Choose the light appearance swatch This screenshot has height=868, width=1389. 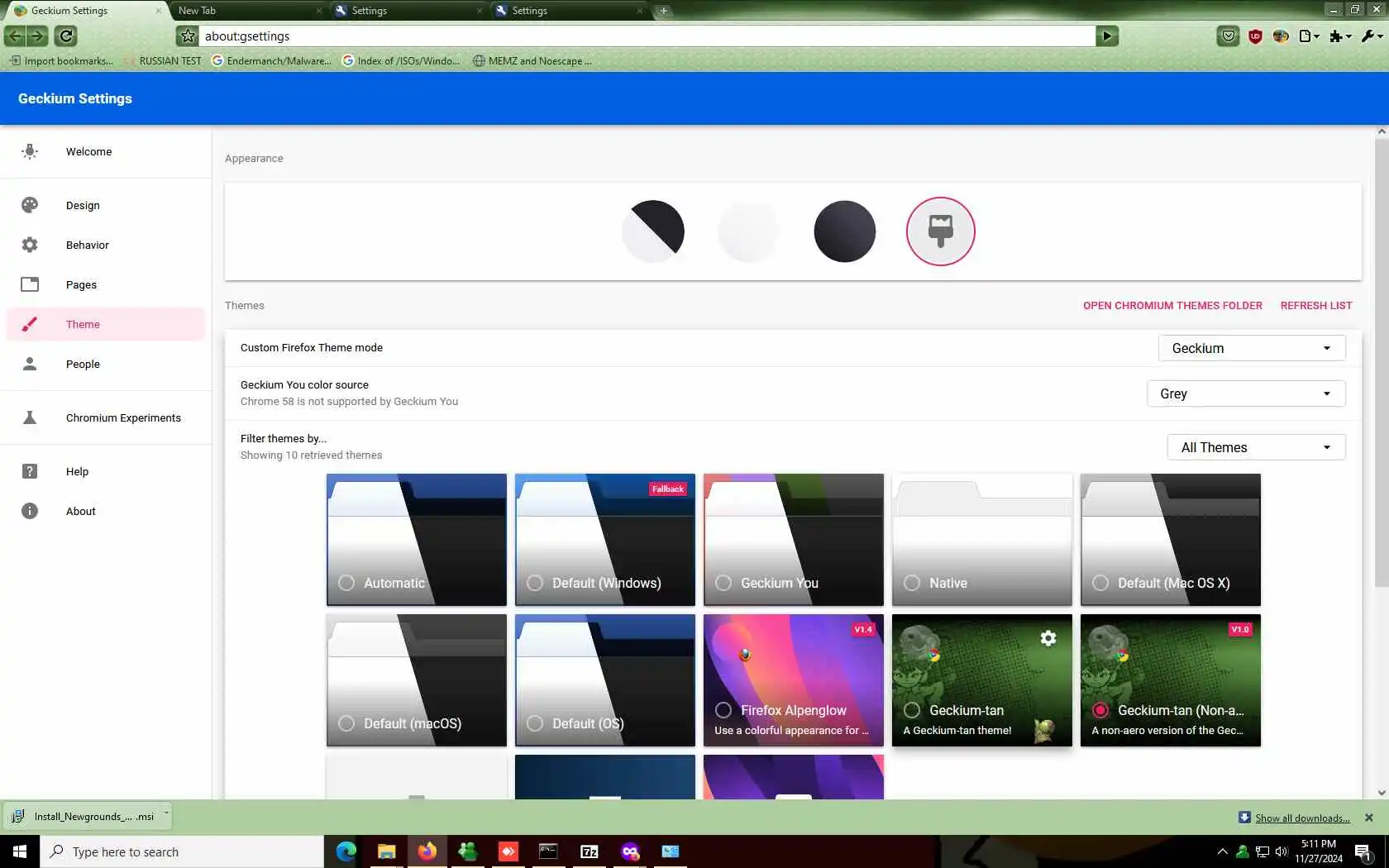(749, 231)
